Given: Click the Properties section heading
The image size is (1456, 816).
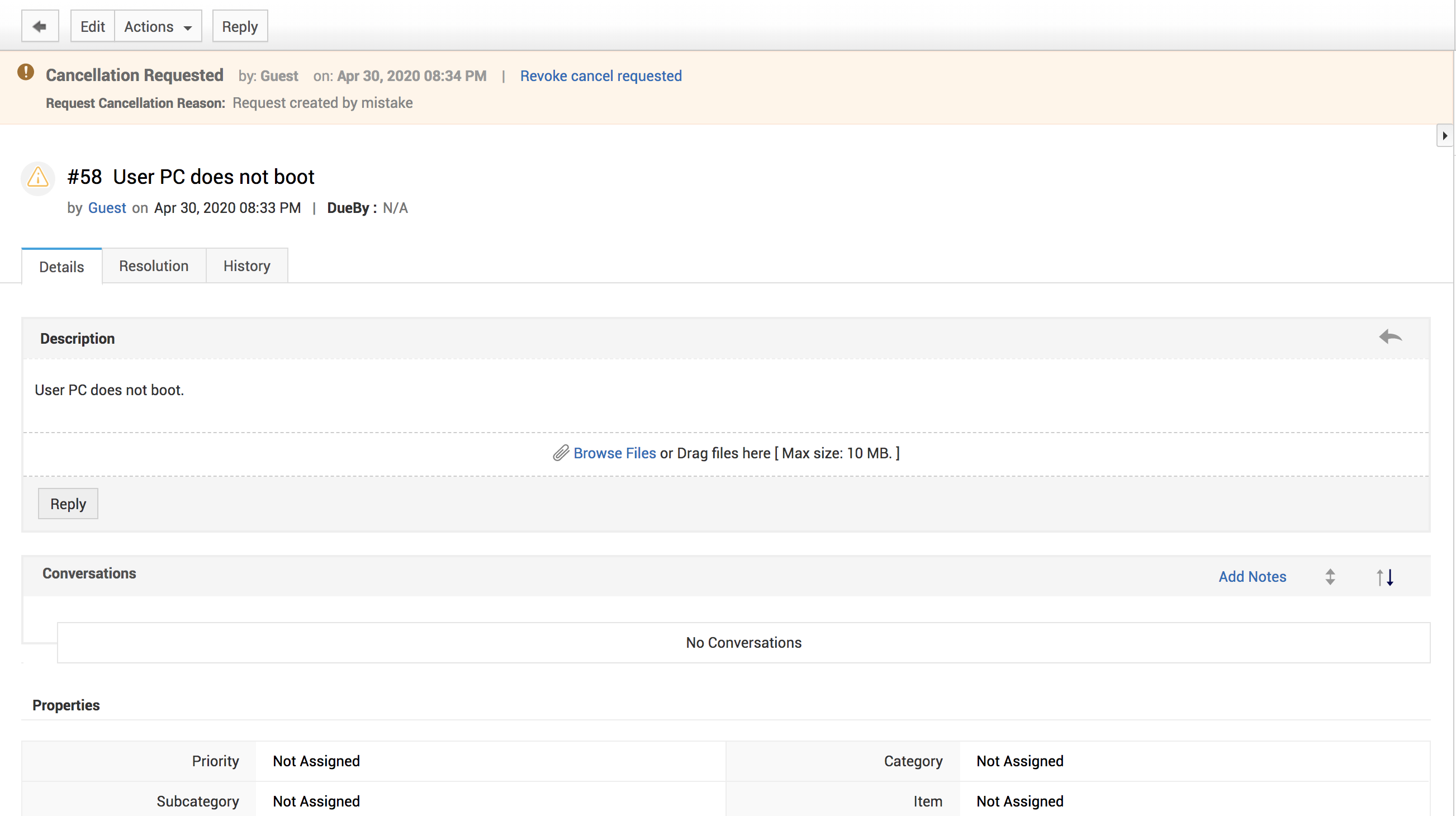Looking at the screenshot, I should tap(65, 705).
